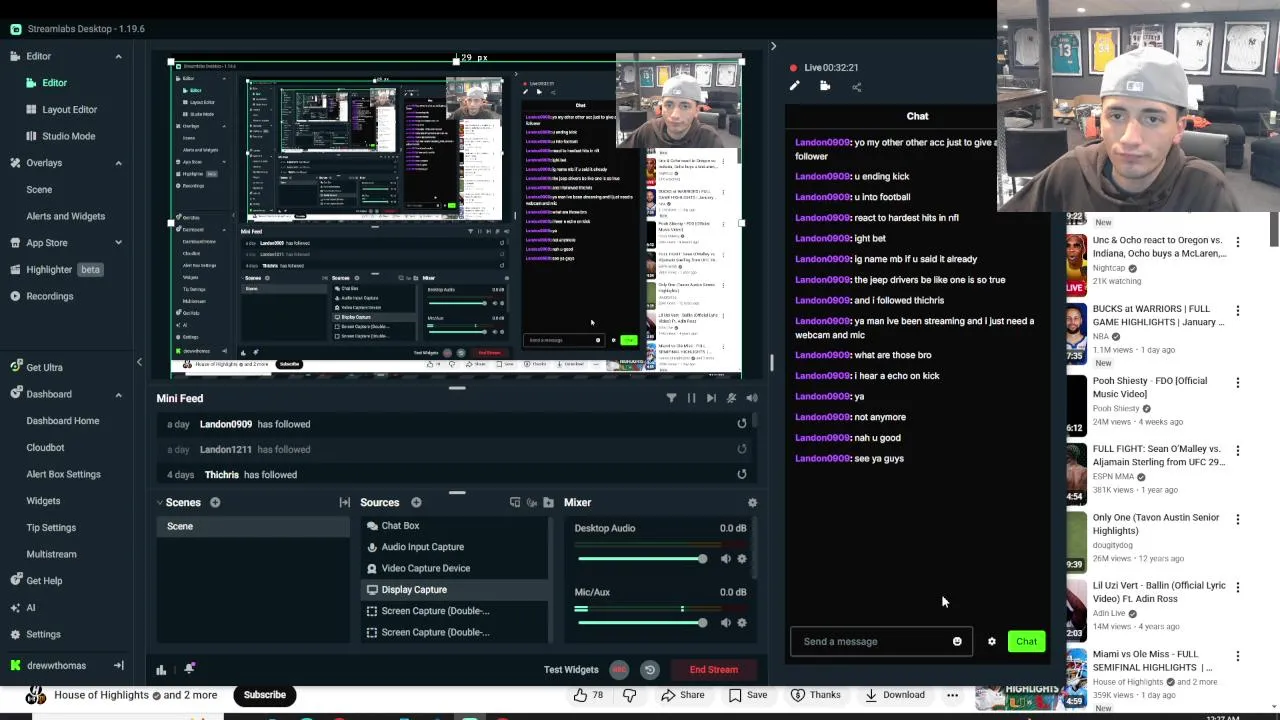The image size is (1280, 720).
Task: Click the Test Widgets button
Action: [571, 670]
